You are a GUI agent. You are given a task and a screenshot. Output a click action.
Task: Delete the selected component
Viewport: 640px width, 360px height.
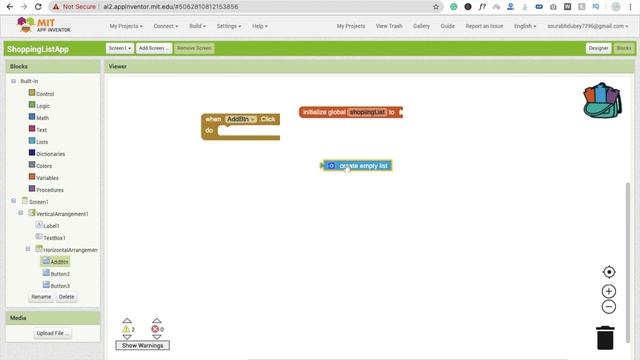(x=67, y=297)
